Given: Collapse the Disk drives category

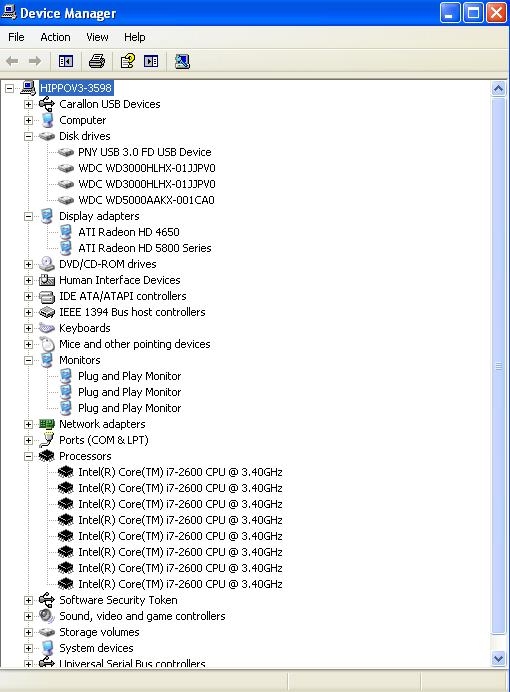Looking at the screenshot, I should [28, 136].
